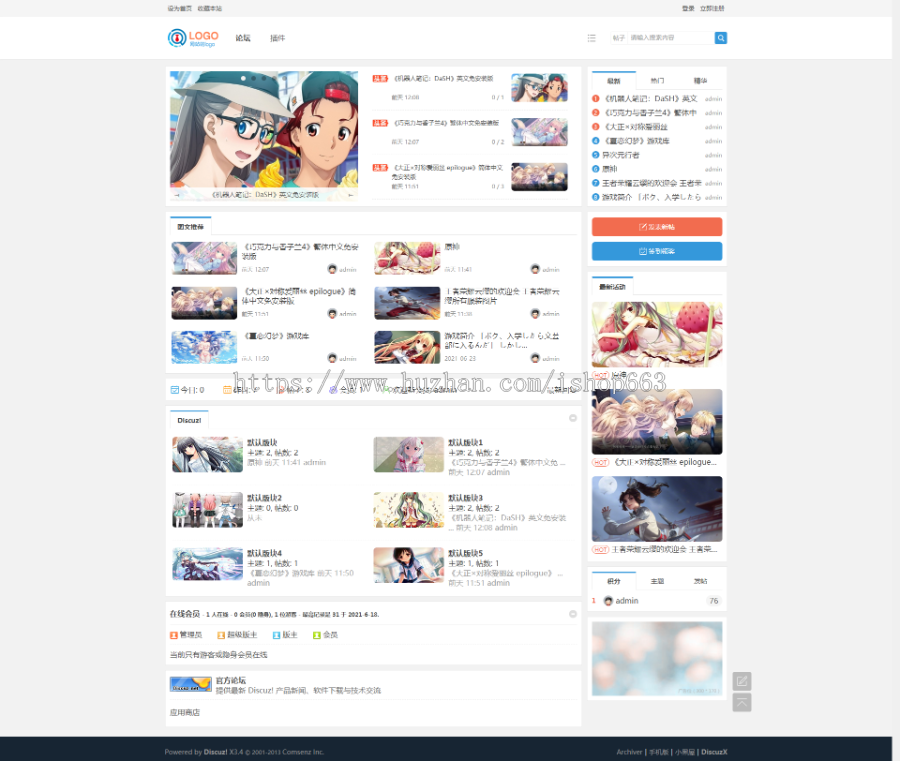Click the number 8 rank badge in latest list
The height and width of the screenshot is (761, 900).
[x=596, y=197]
